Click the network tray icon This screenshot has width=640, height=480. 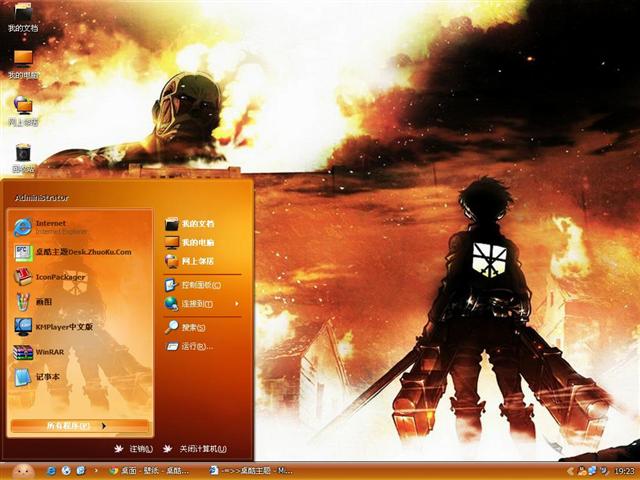pos(592,471)
